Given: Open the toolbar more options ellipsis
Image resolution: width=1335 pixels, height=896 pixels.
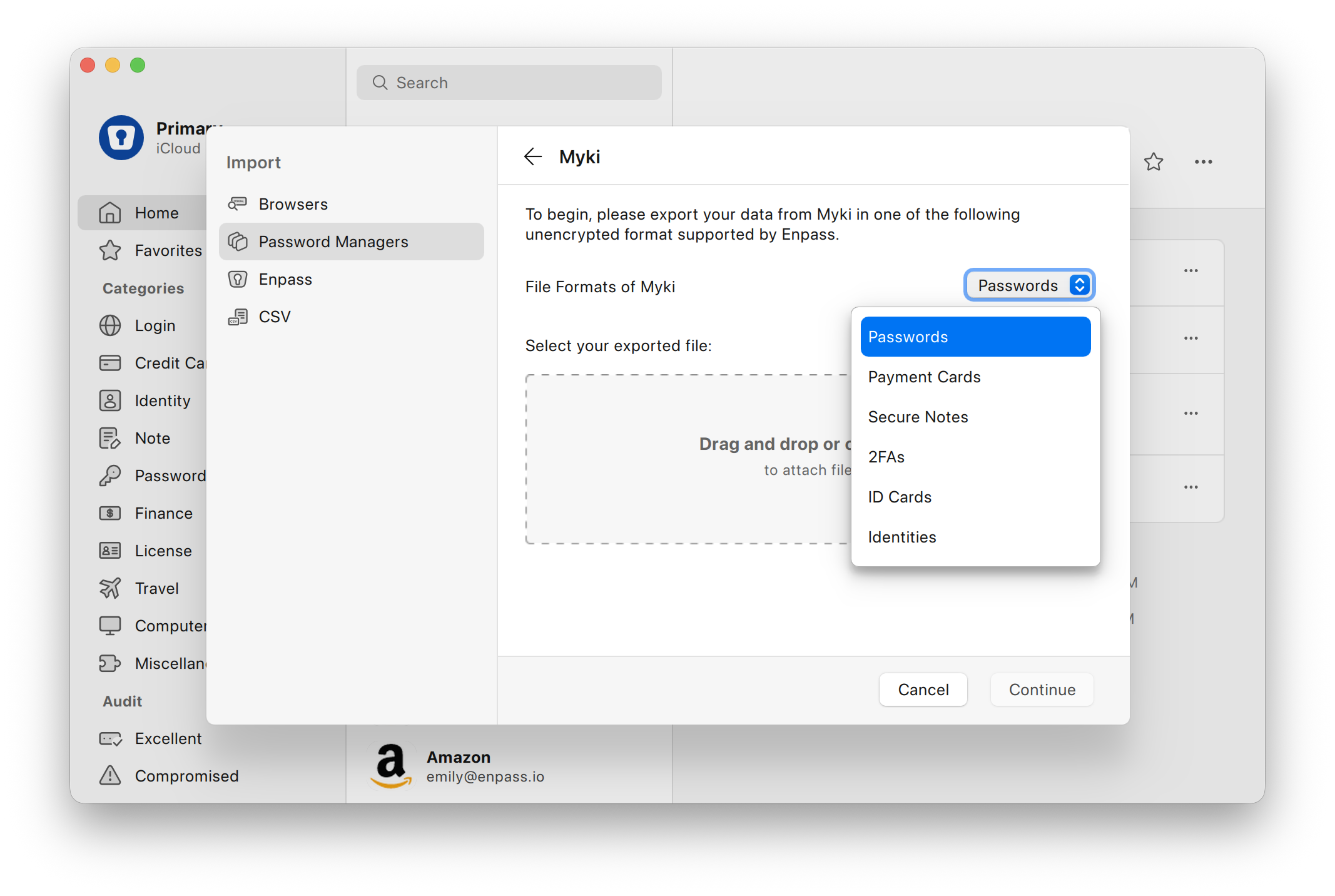Looking at the screenshot, I should pos(1204,162).
